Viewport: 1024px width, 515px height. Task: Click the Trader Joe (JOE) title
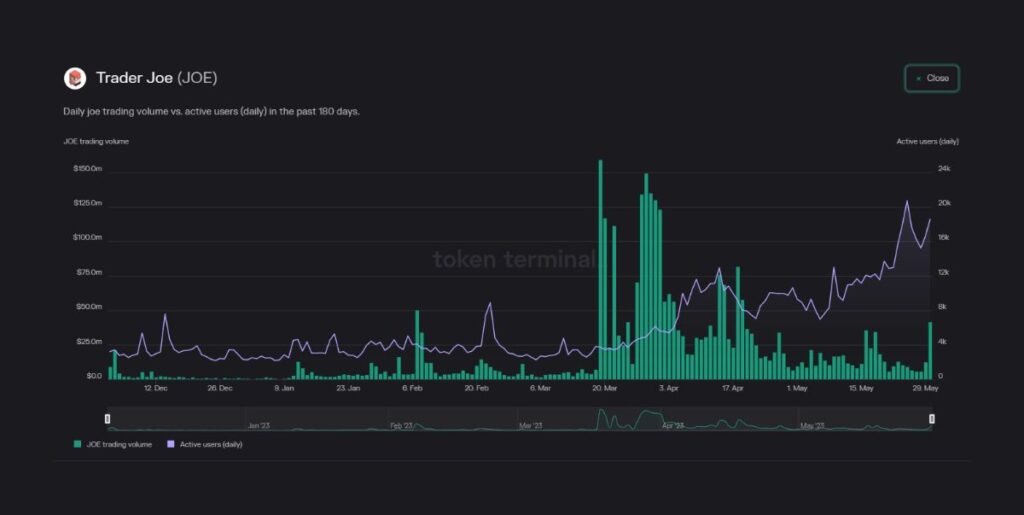156,78
